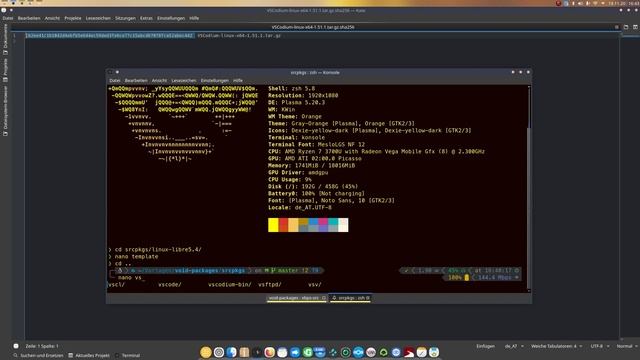
Task: Click the vscodium-bin/ completion entry
Action: pyautogui.click(x=230, y=285)
